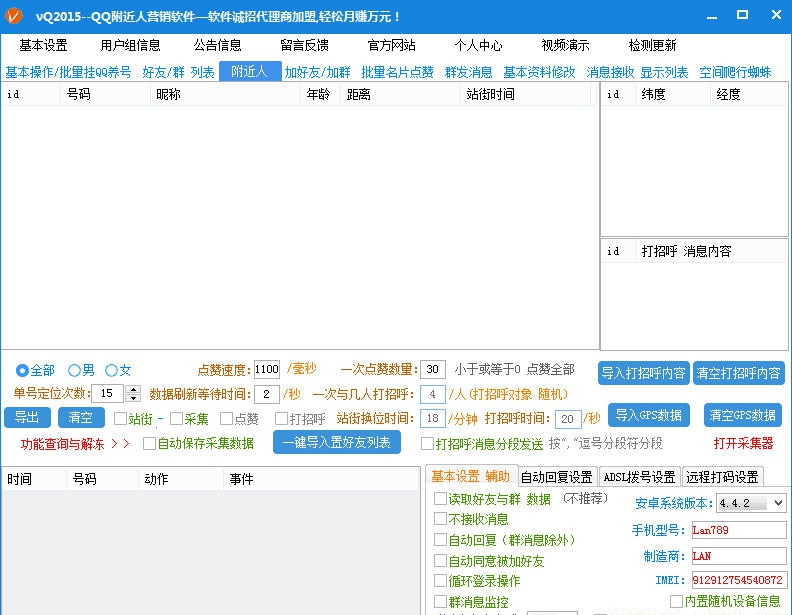The height and width of the screenshot is (615, 792).
Task: Enable the 群消息监控 checkbox
Action: (x=440, y=602)
